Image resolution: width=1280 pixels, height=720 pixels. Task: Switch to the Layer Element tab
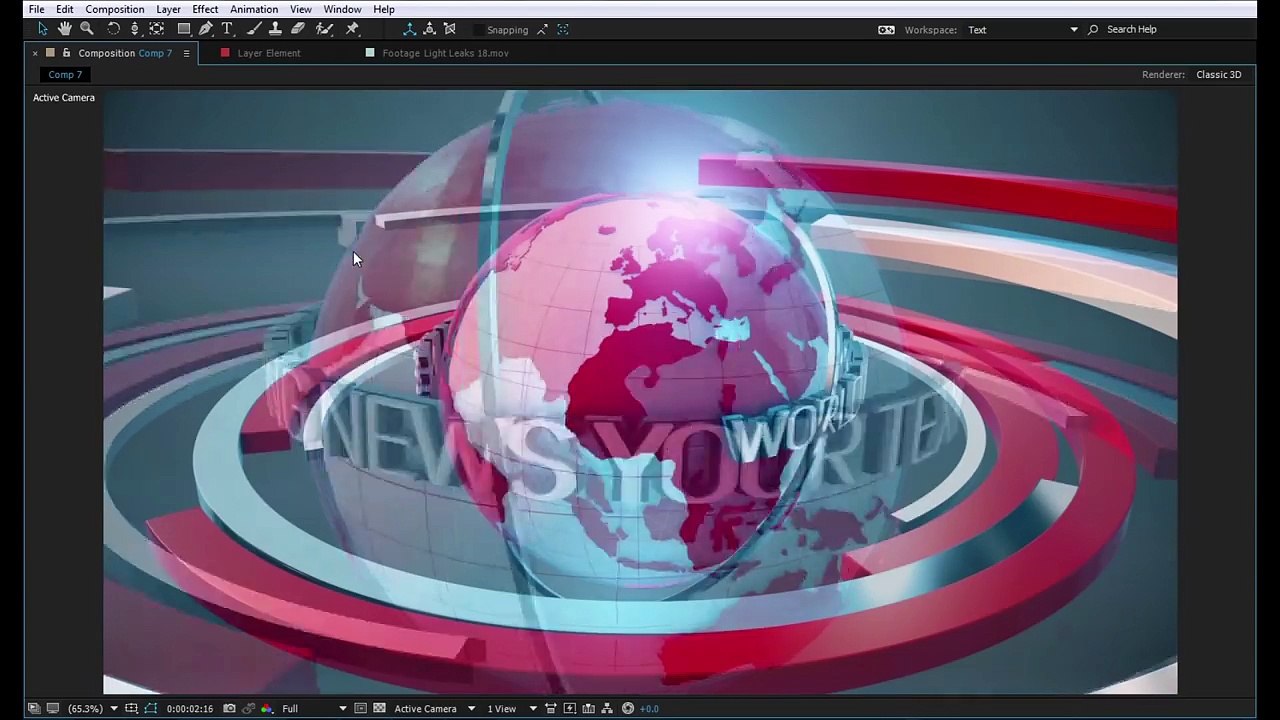[x=269, y=53]
